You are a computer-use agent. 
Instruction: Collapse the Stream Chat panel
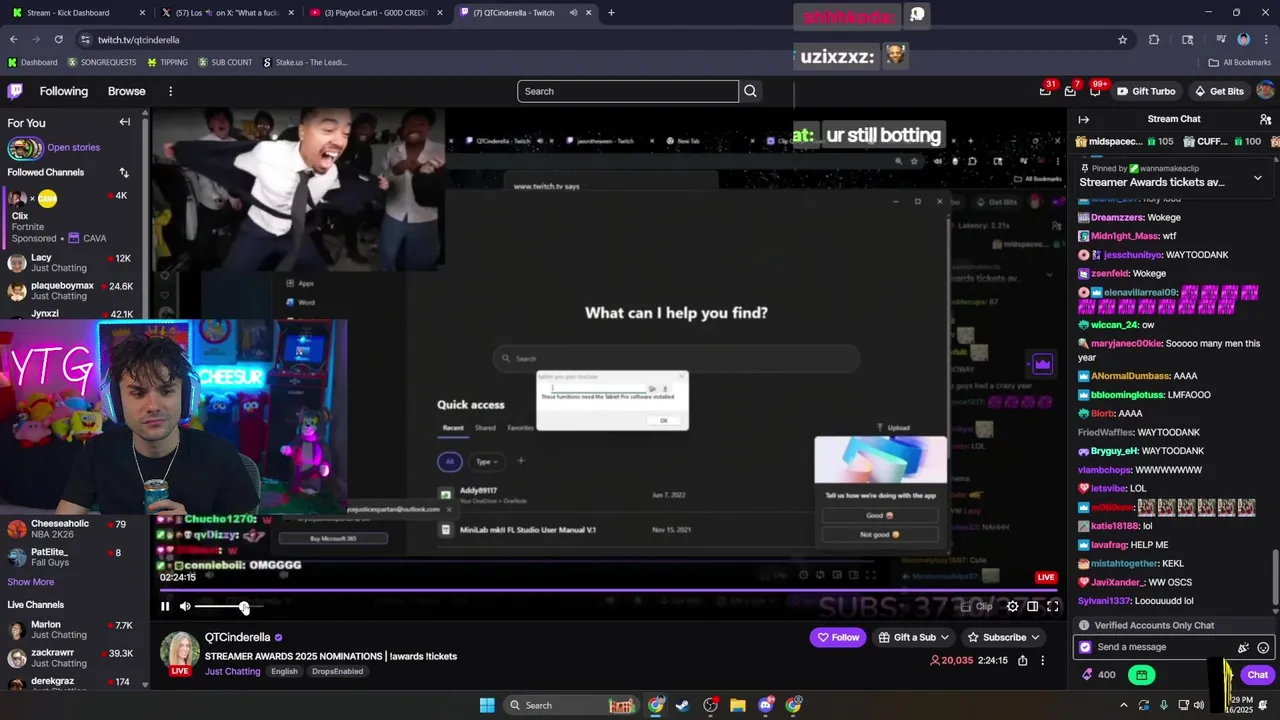[1083, 119]
